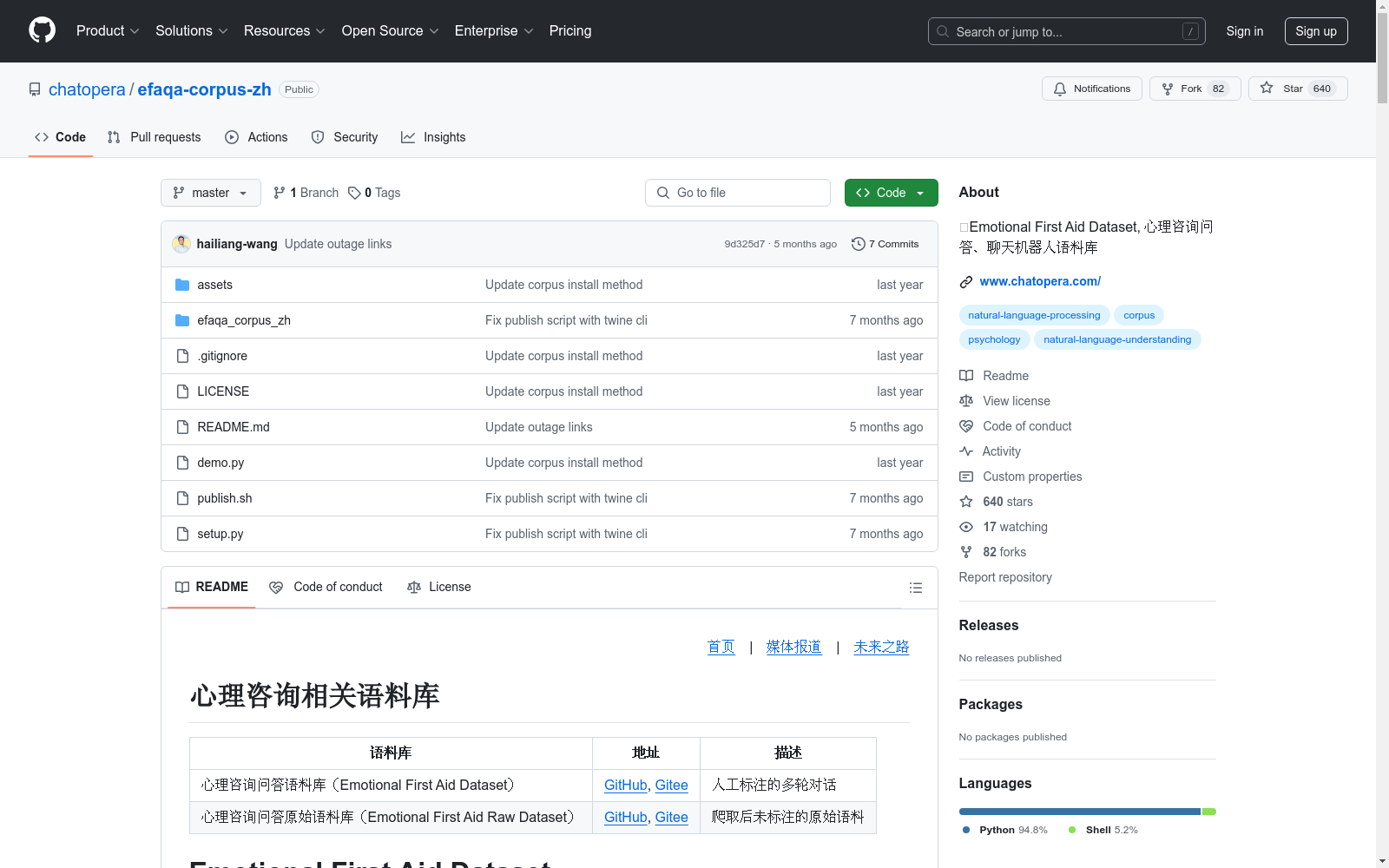Image resolution: width=1389 pixels, height=868 pixels.
Task: Click the file icon beside demo.py
Action: (182, 463)
